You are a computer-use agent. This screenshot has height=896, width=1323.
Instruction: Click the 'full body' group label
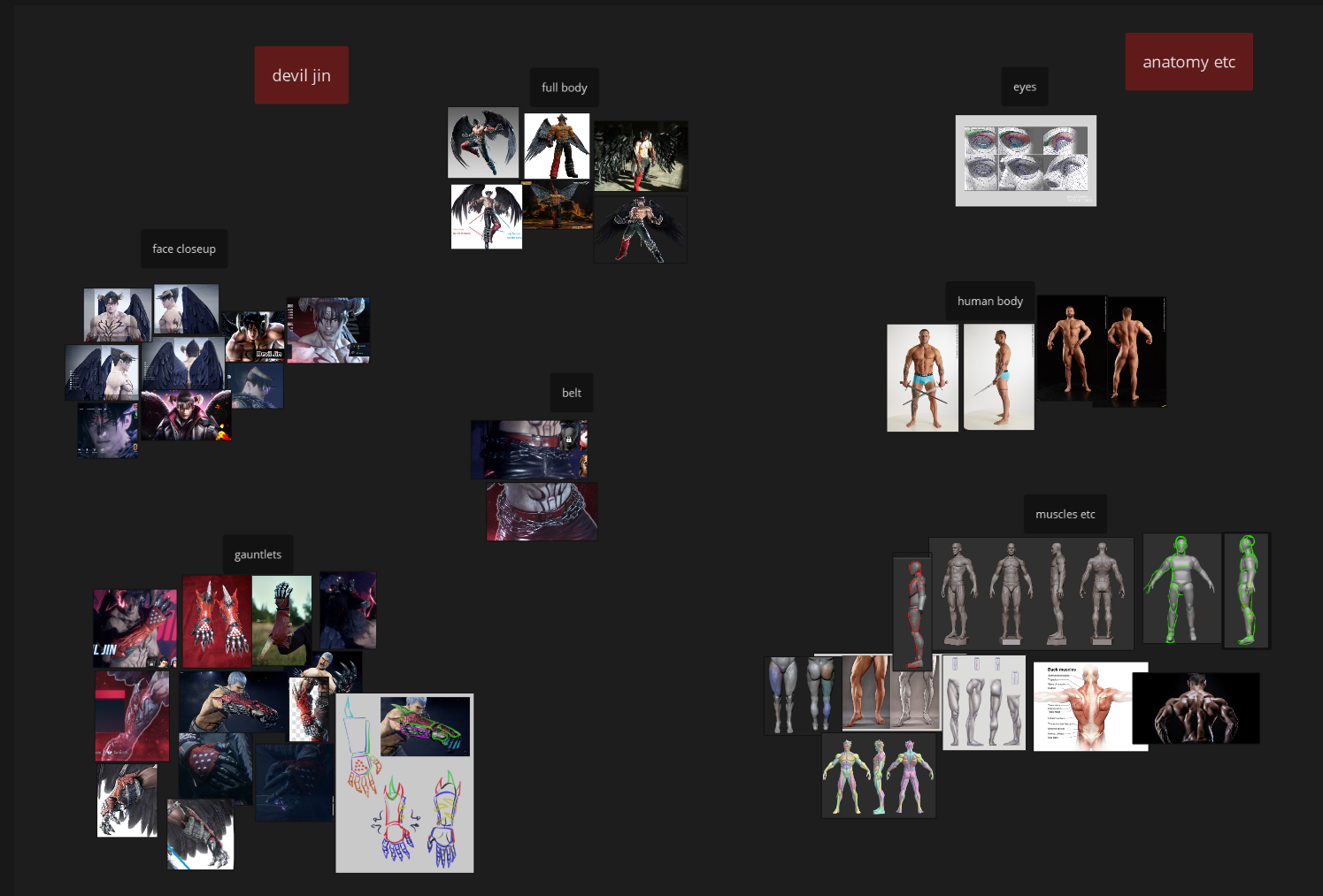(565, 88)
